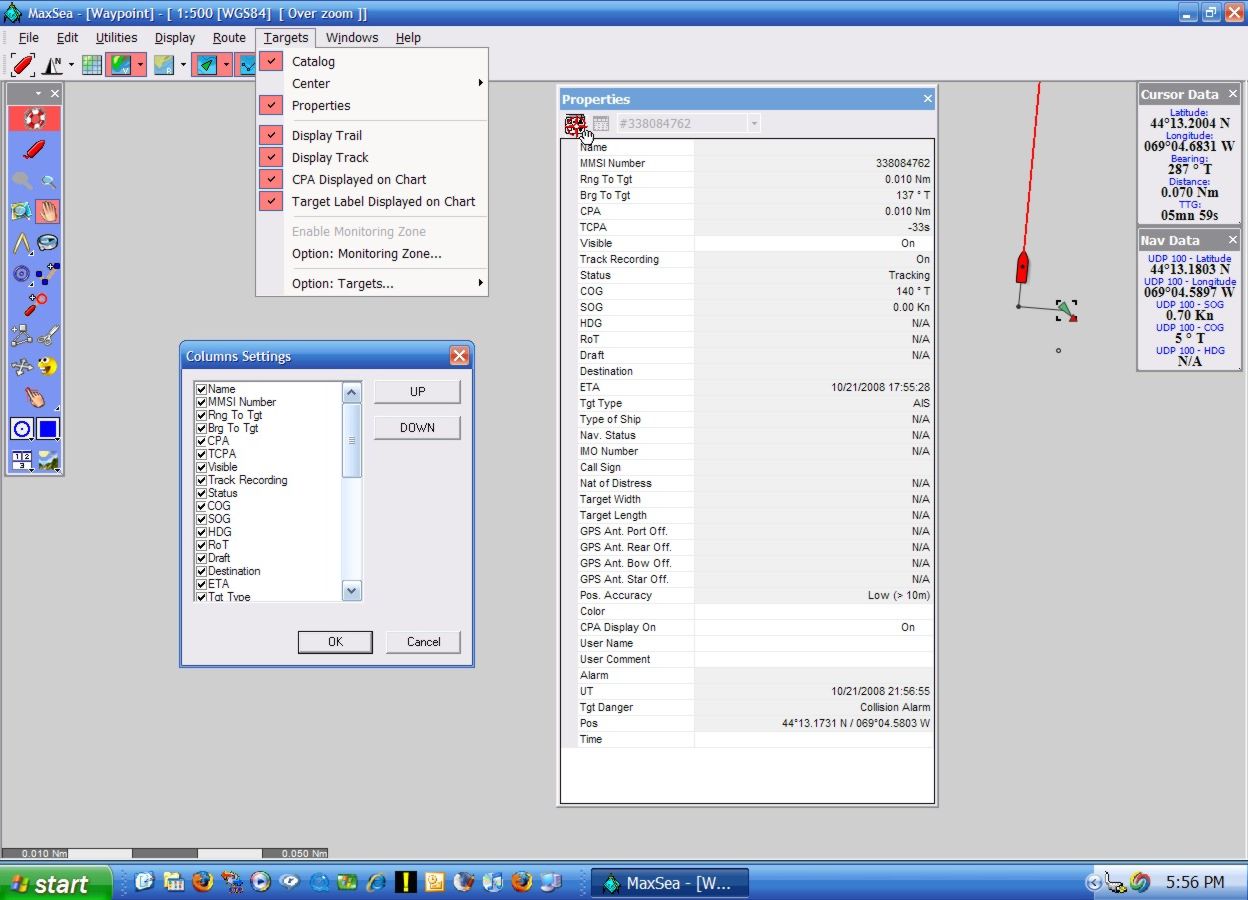Click the Columns Settings scrollbar thumb
Viewport: 1248px width, 900px height.
coord(351,440)
